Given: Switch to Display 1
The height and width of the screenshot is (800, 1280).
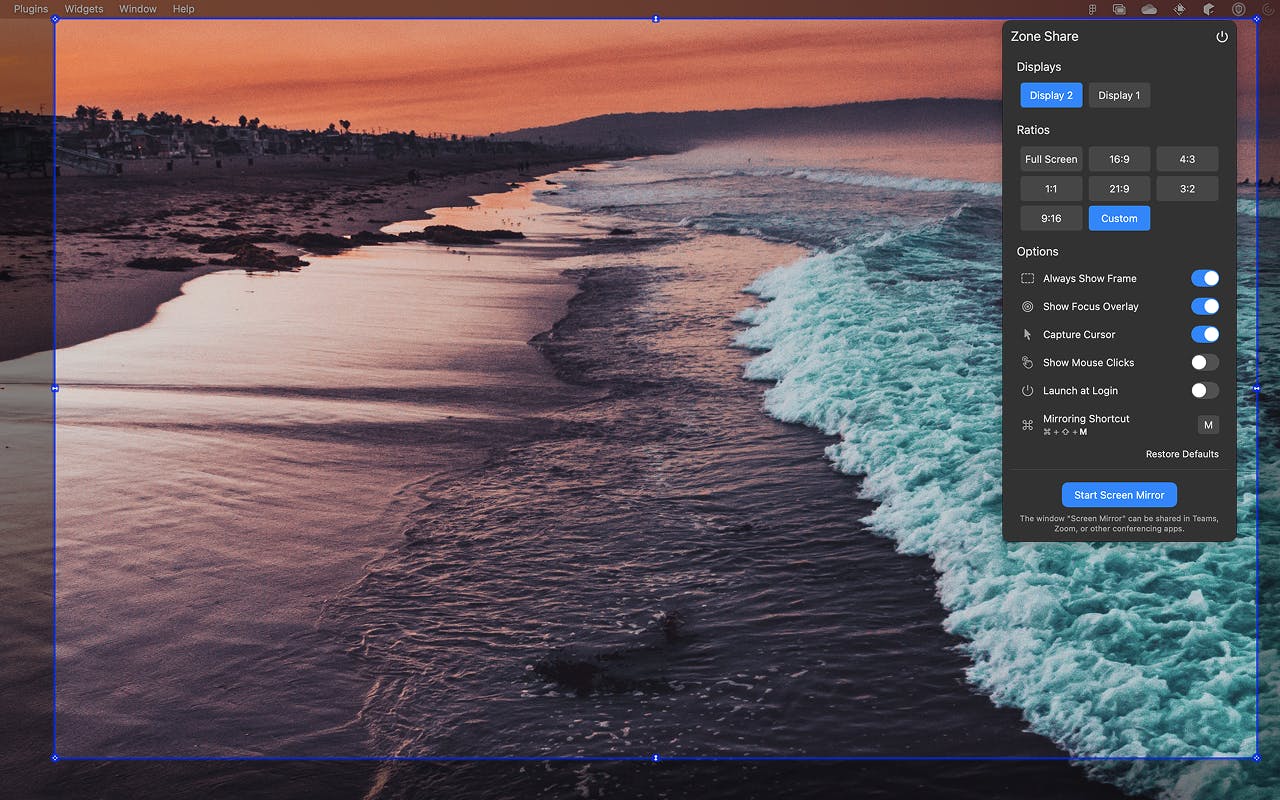Looking at the screenshot, I should [1119, 95].
